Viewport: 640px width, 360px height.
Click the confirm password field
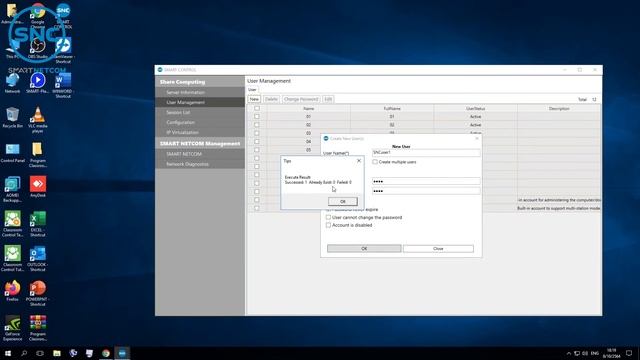426,191
